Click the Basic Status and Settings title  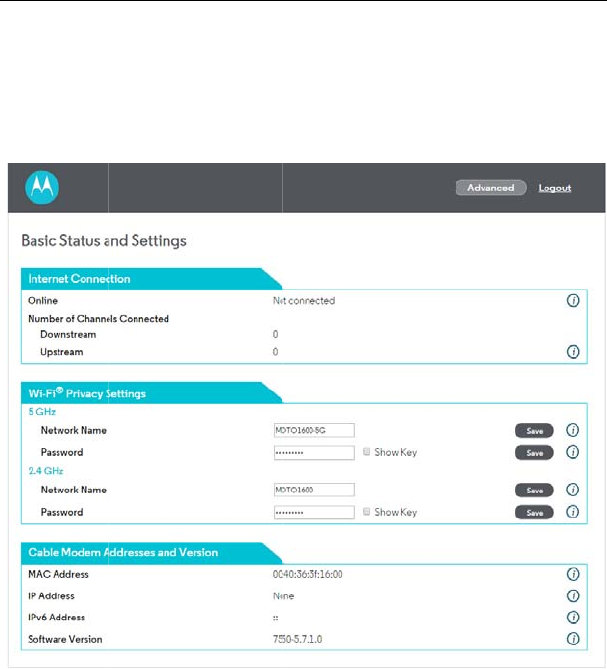(x=104, y=241)
